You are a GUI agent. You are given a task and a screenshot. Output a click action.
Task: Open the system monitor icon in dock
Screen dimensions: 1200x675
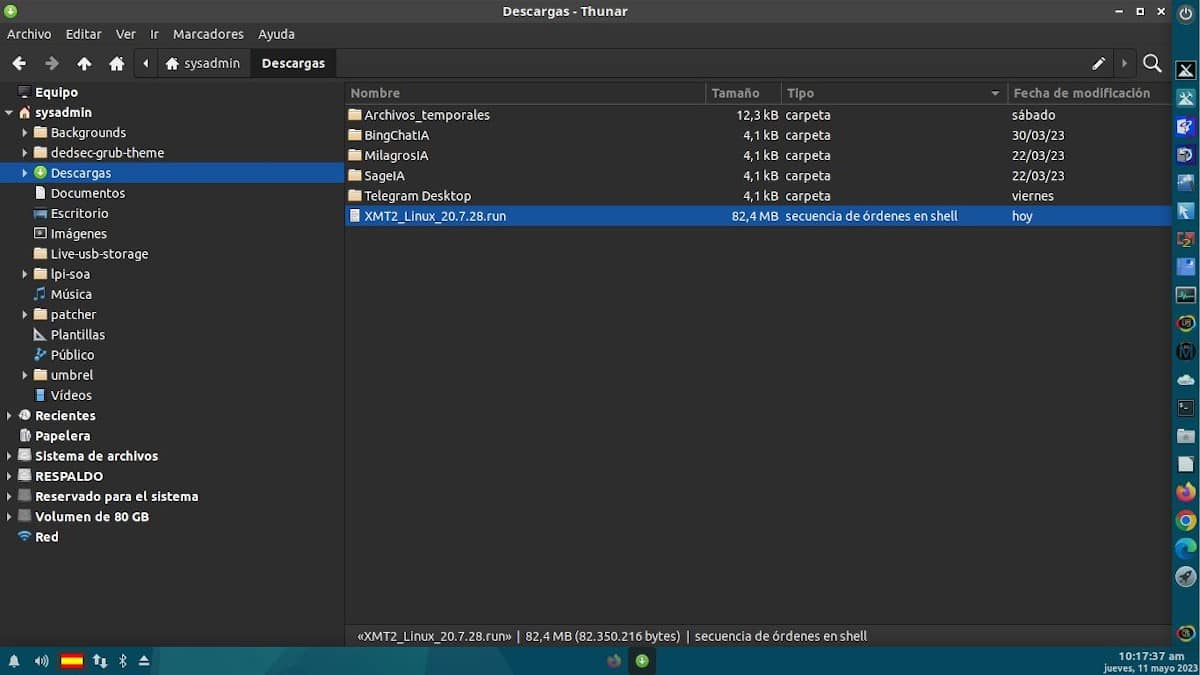[1186, 295]
